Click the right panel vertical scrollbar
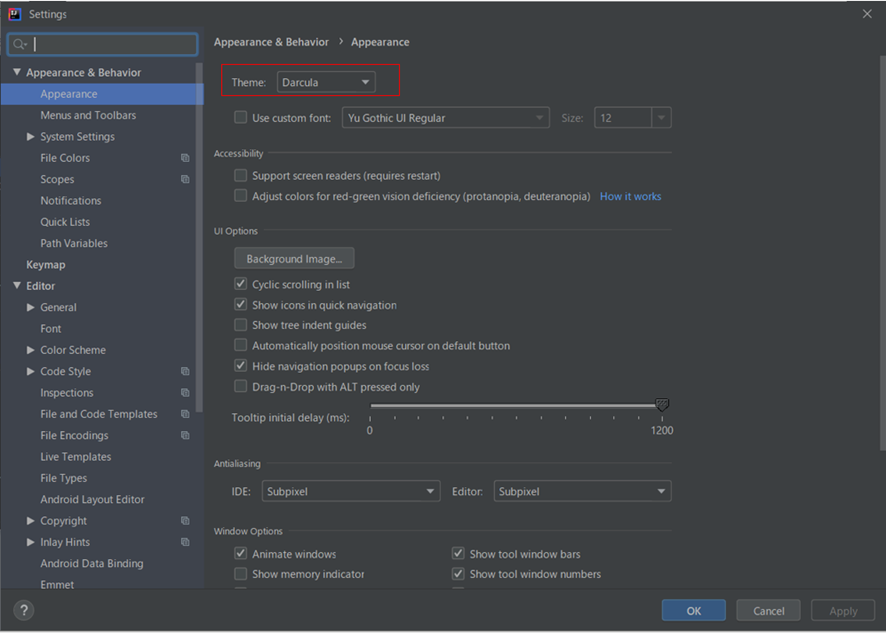 pos(883,253)
